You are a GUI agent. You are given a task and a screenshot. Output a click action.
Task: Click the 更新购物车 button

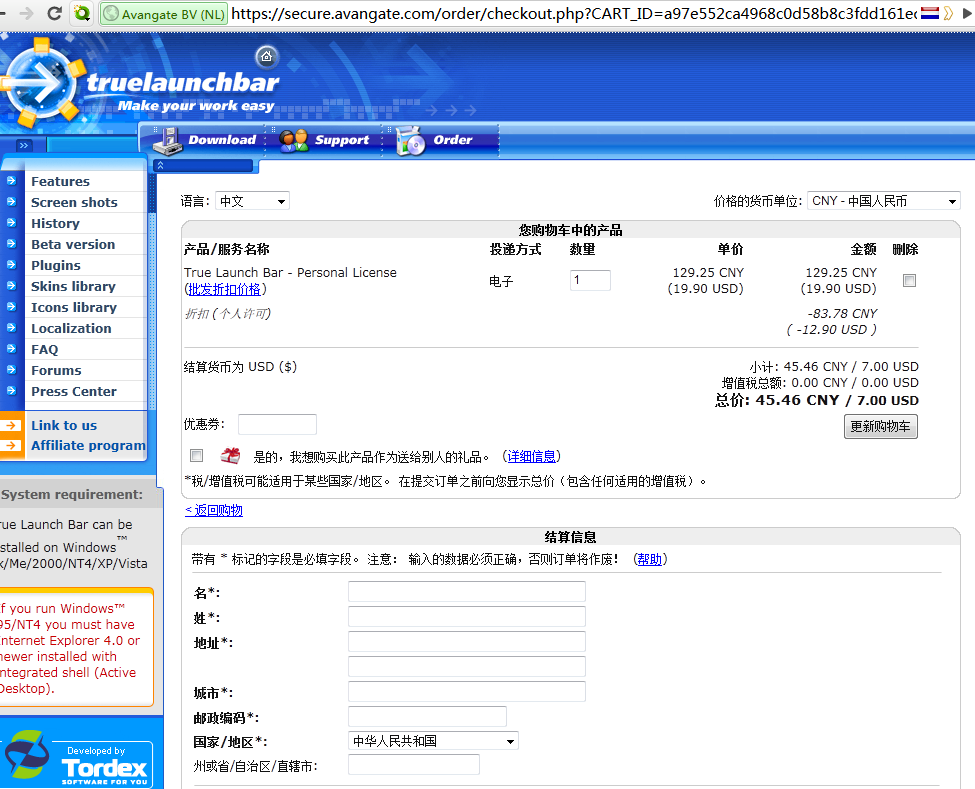tap(880, 427)
